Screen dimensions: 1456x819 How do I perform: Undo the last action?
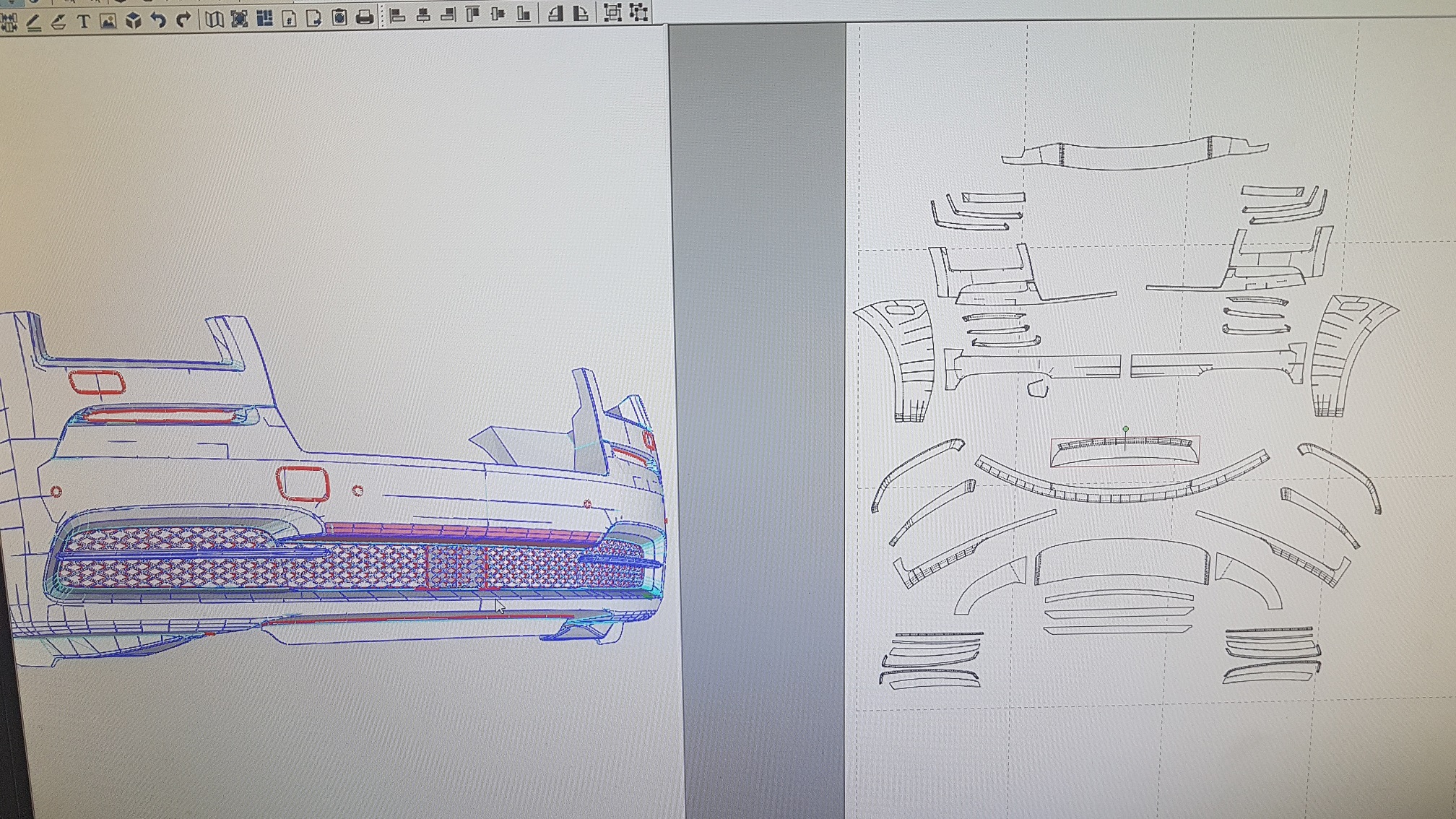158,19
